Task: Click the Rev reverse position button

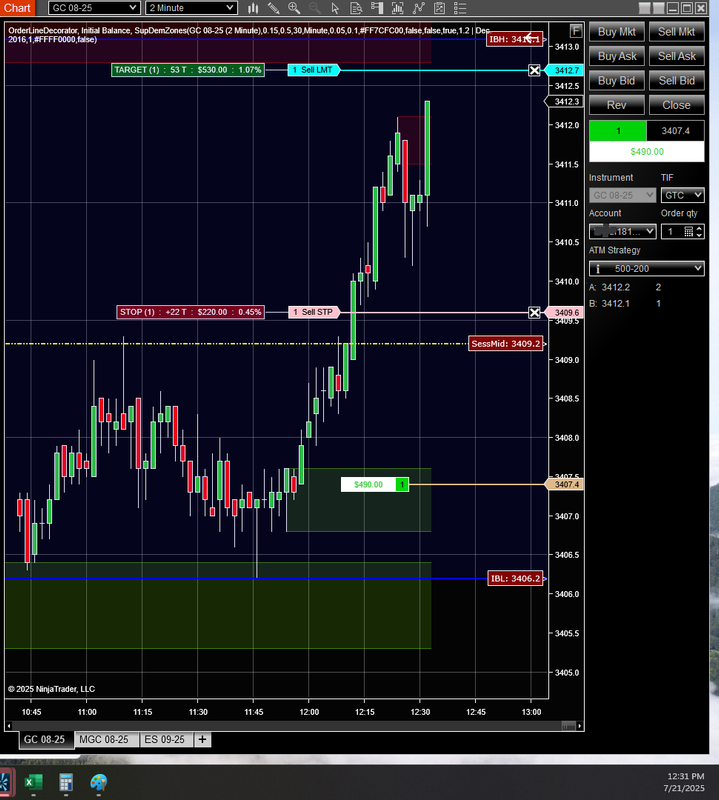Action: [x=616, y=105]
